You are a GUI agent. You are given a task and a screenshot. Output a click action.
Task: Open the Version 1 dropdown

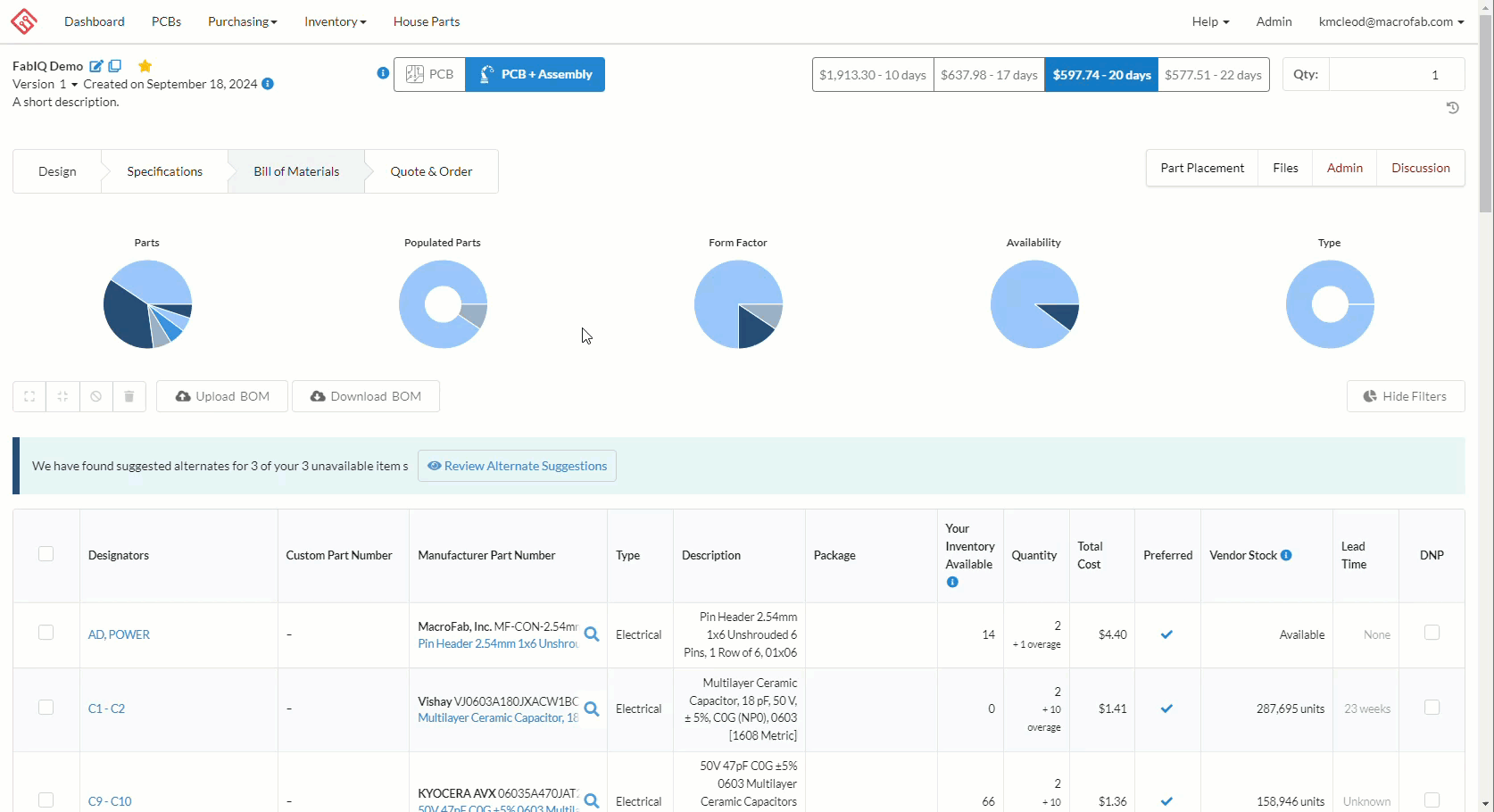pyautogui.click(x=45, y=84)
